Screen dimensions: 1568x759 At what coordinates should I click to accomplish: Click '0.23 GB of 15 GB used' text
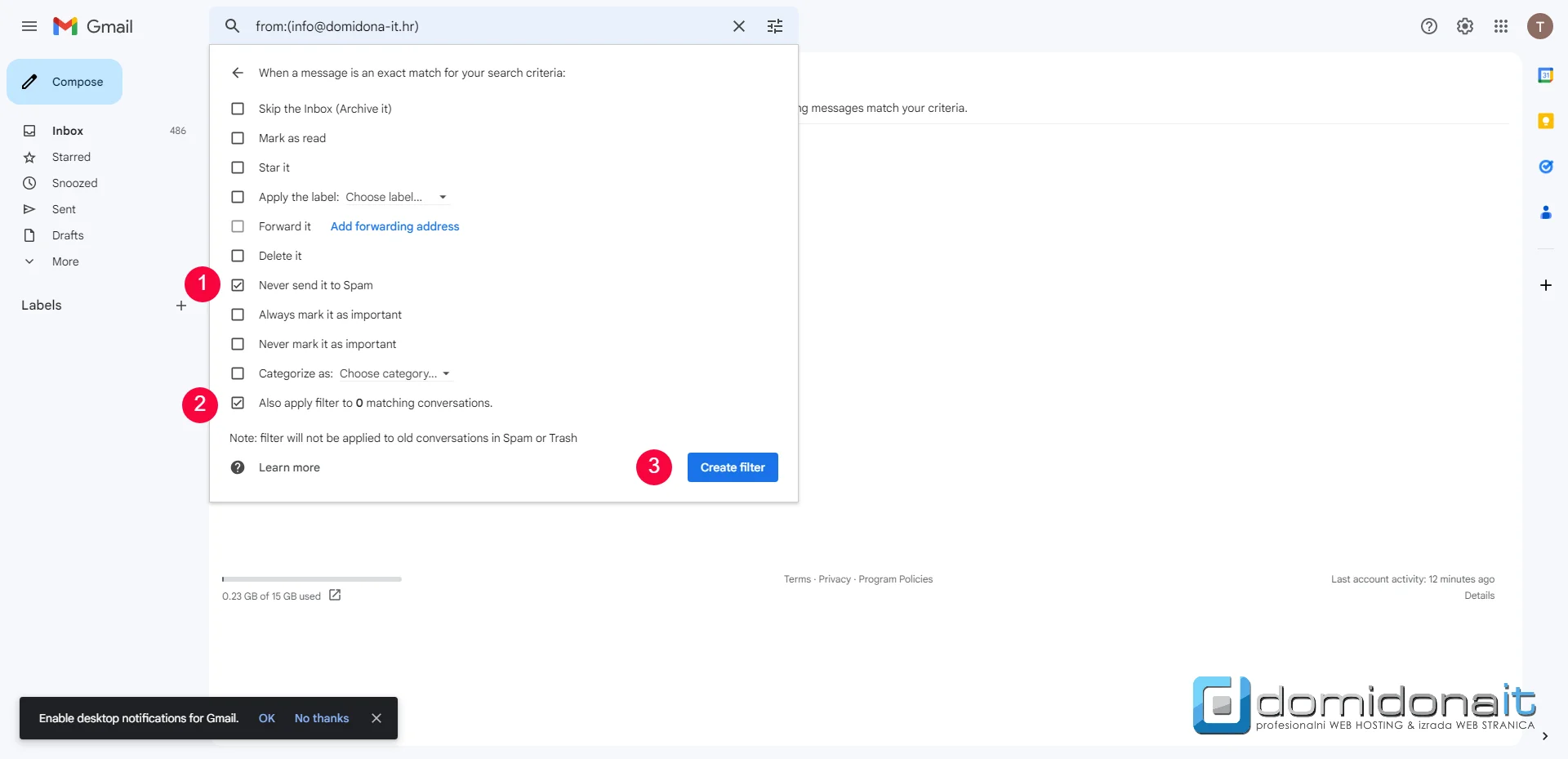[x=271, y=596]
